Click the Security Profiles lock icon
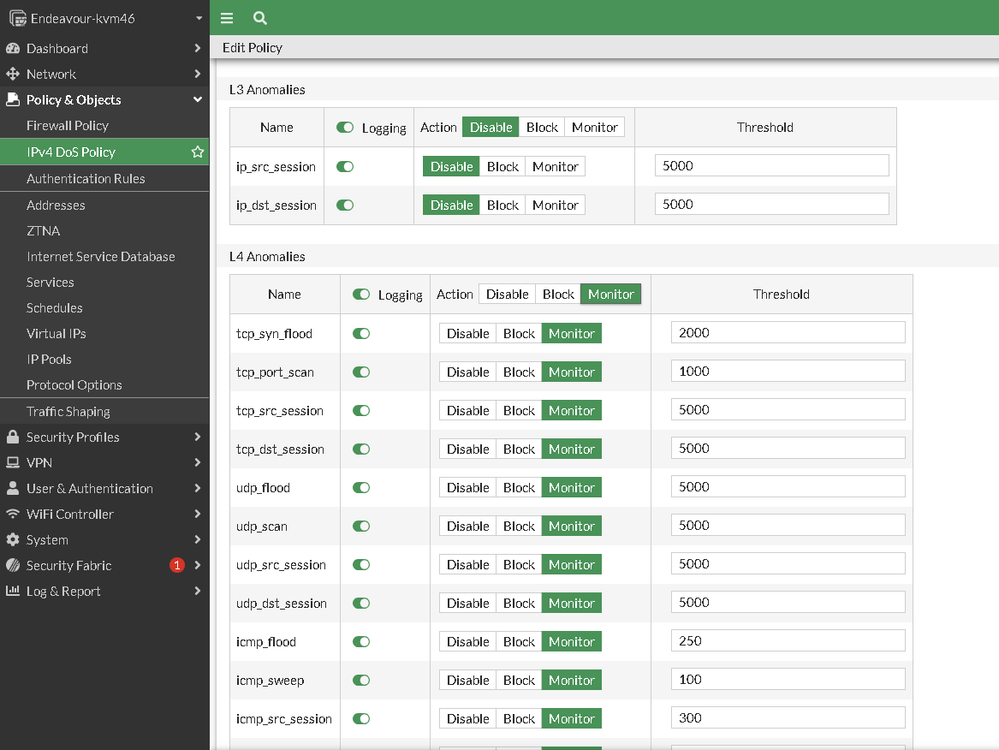 click(13, 437)
